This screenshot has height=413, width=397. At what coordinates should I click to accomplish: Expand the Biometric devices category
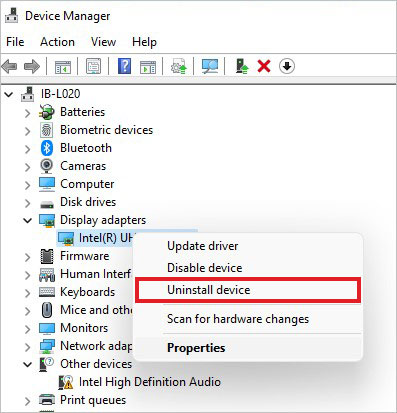(28, 131)
